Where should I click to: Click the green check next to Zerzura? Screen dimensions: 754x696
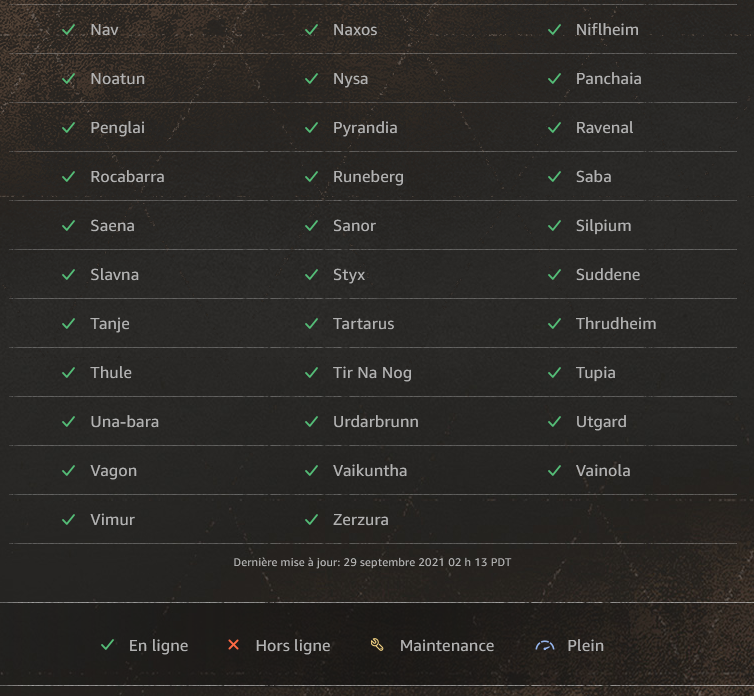pyautogui.click(x=312, y=520)
